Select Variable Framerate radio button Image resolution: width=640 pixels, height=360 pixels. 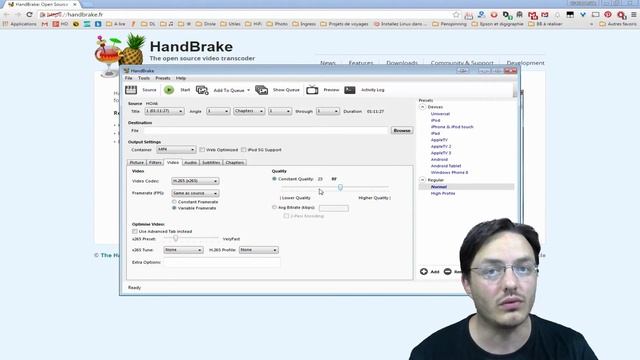[174, 208]
